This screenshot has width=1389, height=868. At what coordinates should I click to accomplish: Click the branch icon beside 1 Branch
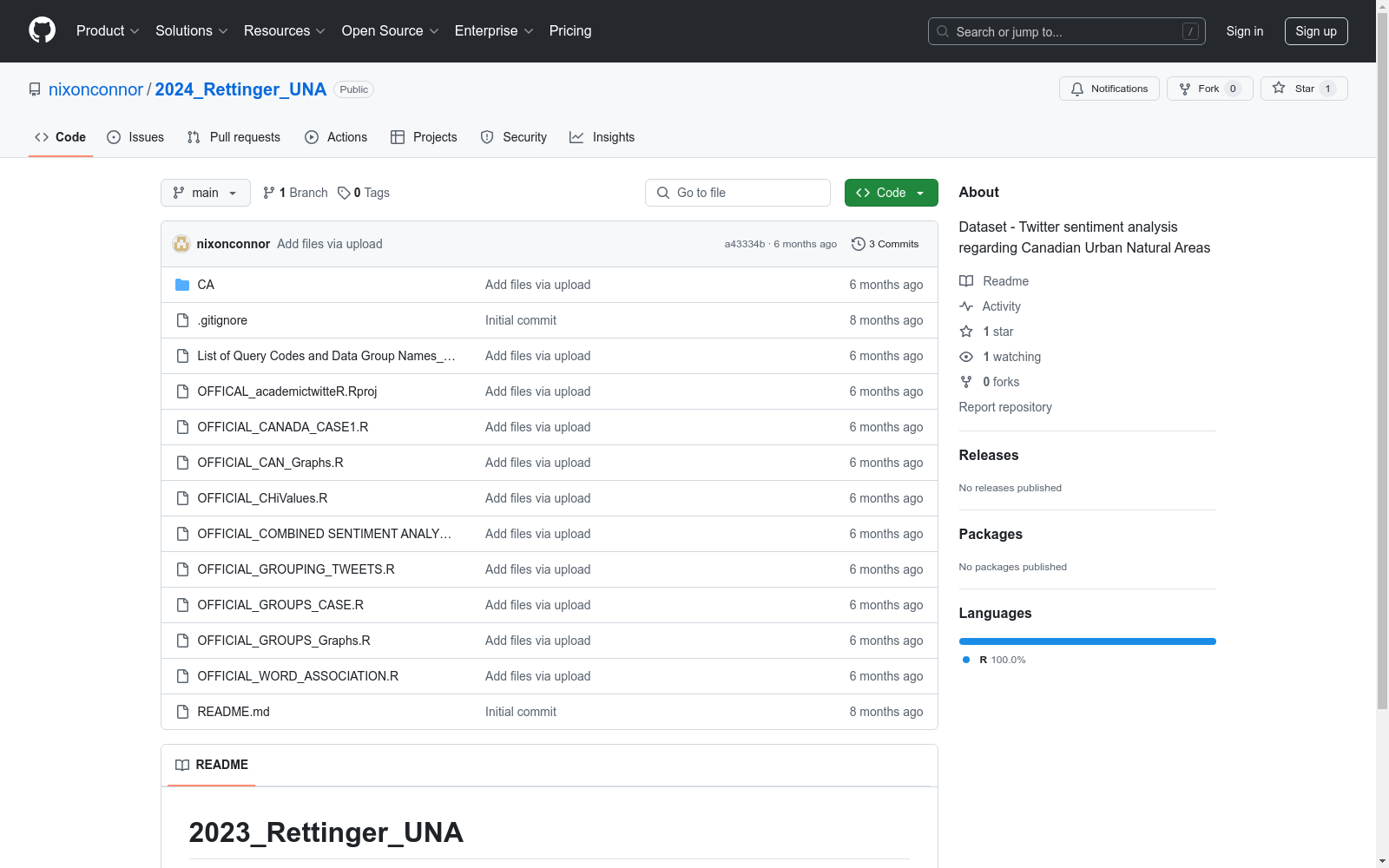tap(269, 193)
